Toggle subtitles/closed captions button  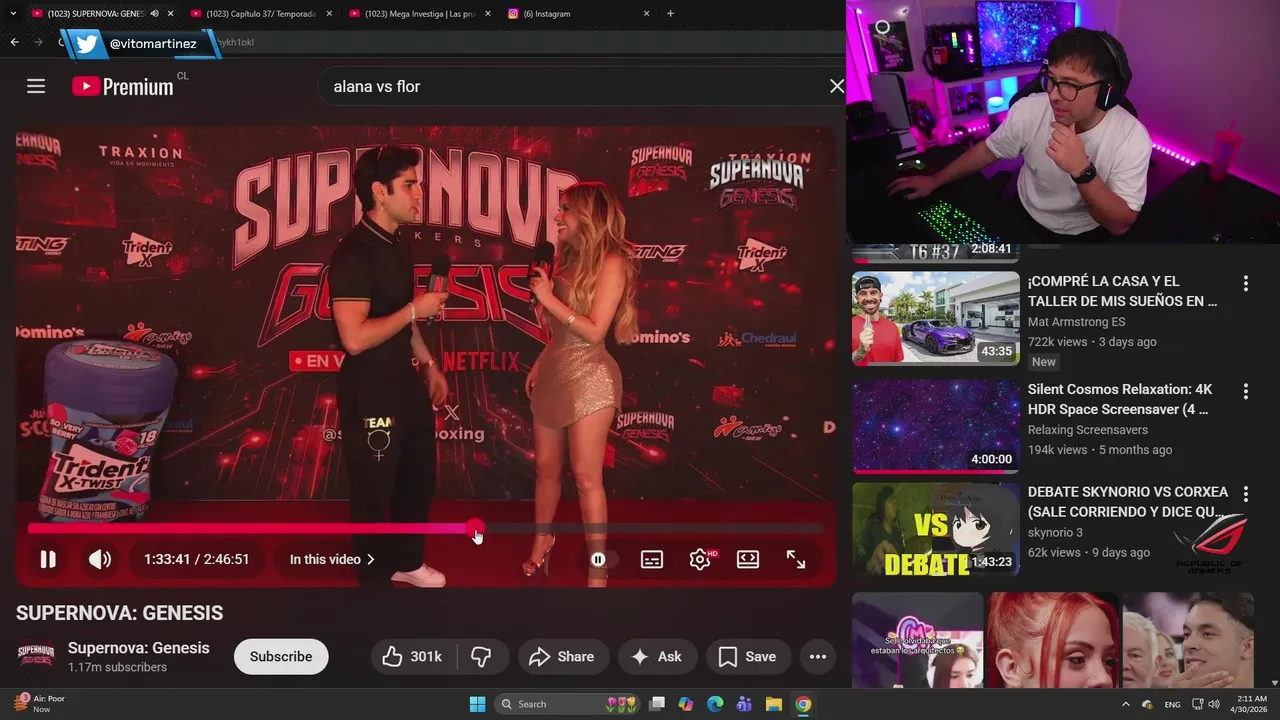pos(652,560)
